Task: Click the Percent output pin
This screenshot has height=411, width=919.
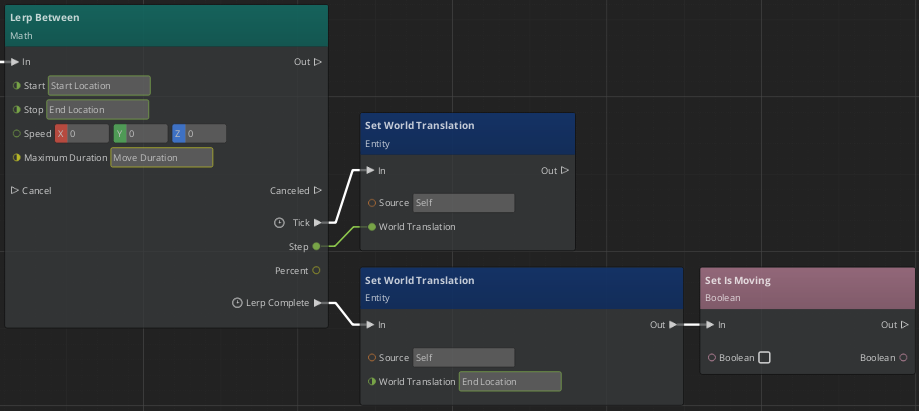Action: [317, 270]
